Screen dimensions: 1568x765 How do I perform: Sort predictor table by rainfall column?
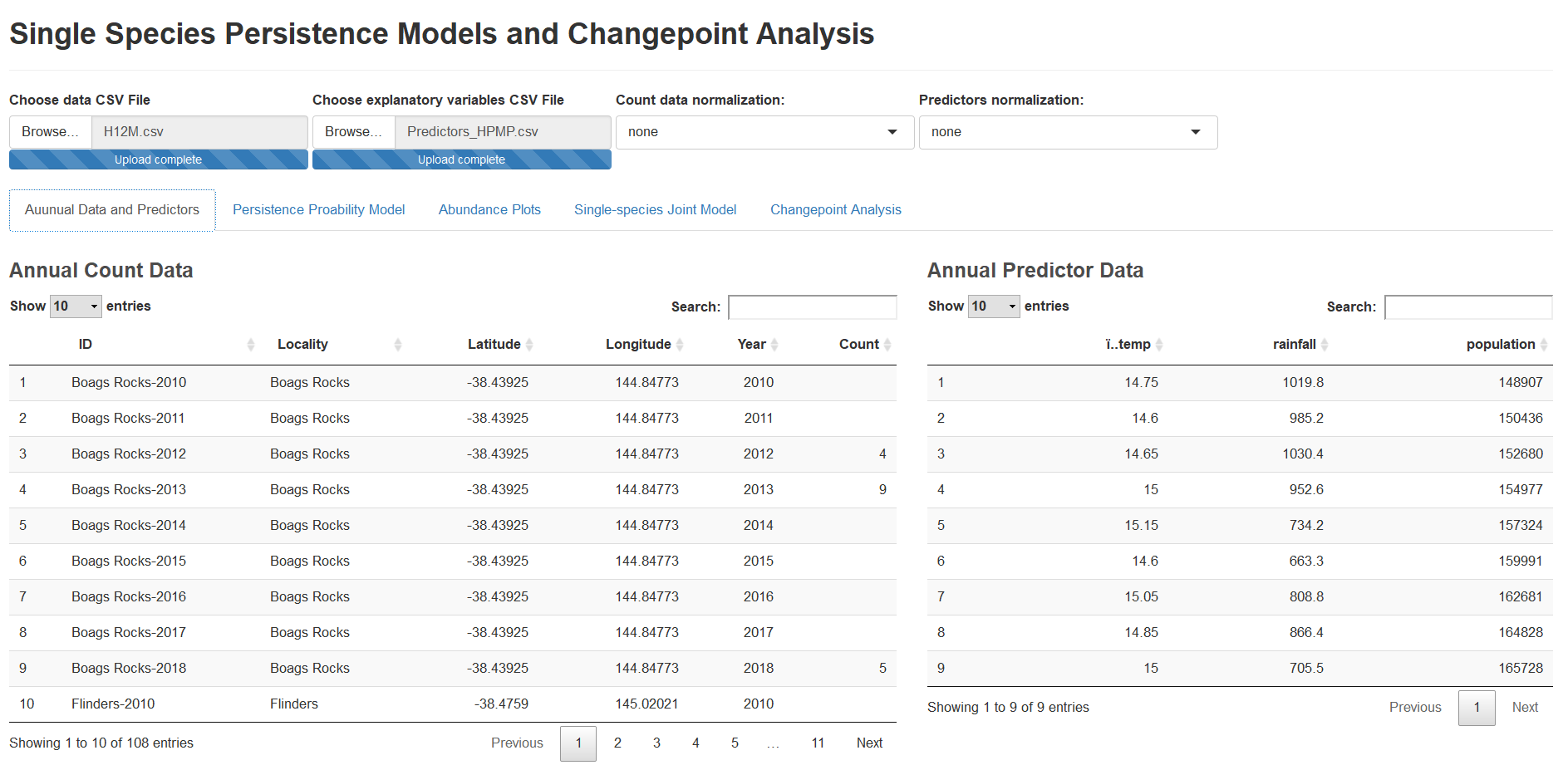tap(1251, 345)
